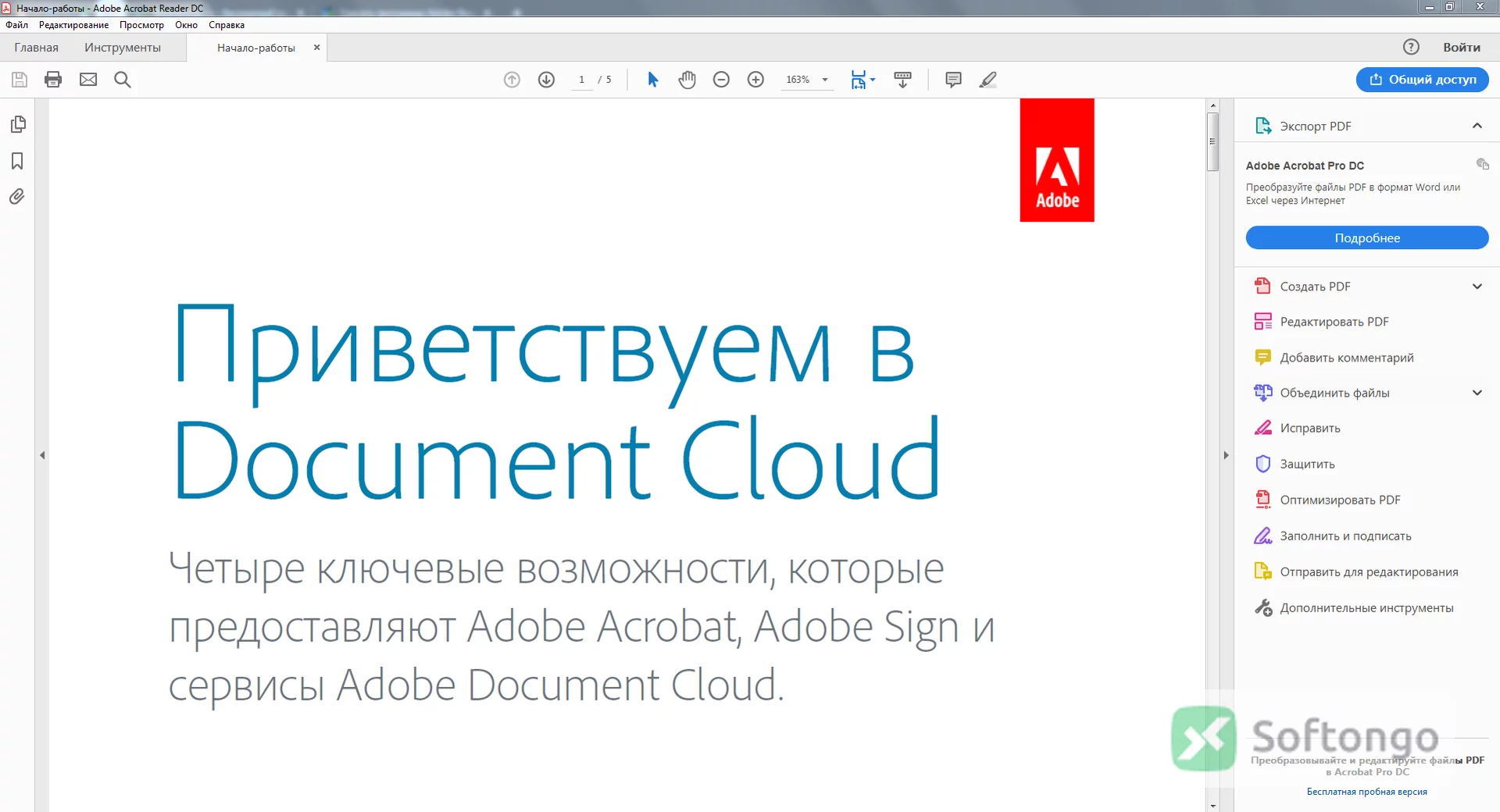Screen dimensions: 1500x812
Task: Open Заполнить и подписать tool
Action: point(1333,536)
